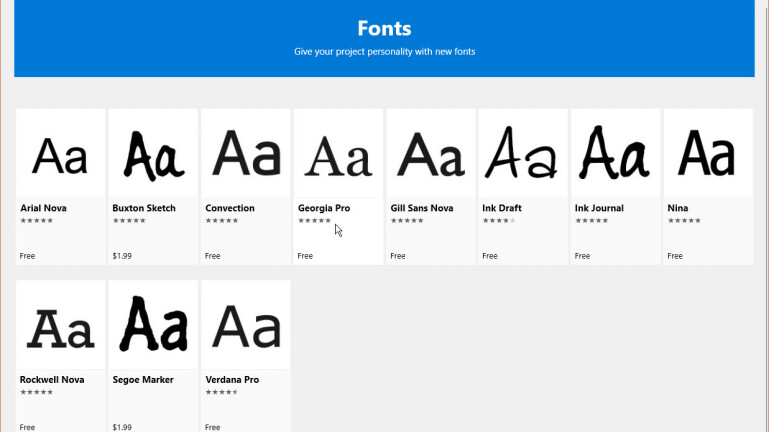Click the Rockwell Nova font name
This screenshot has width=769, height=432.
[52, 380]
